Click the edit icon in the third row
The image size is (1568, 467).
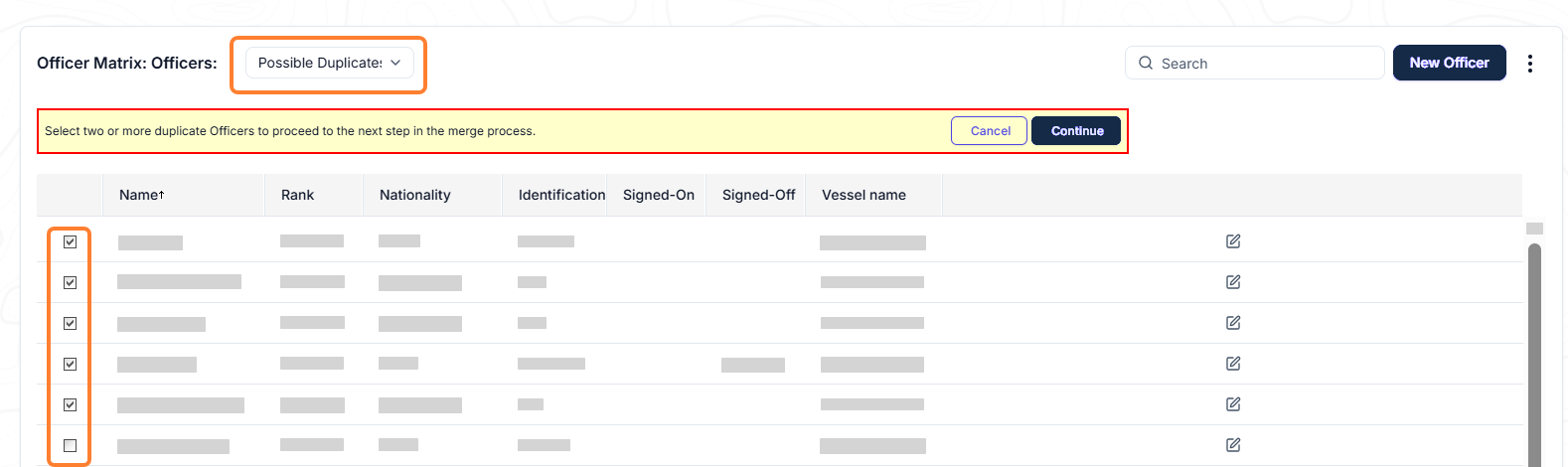click(1233, 323)
